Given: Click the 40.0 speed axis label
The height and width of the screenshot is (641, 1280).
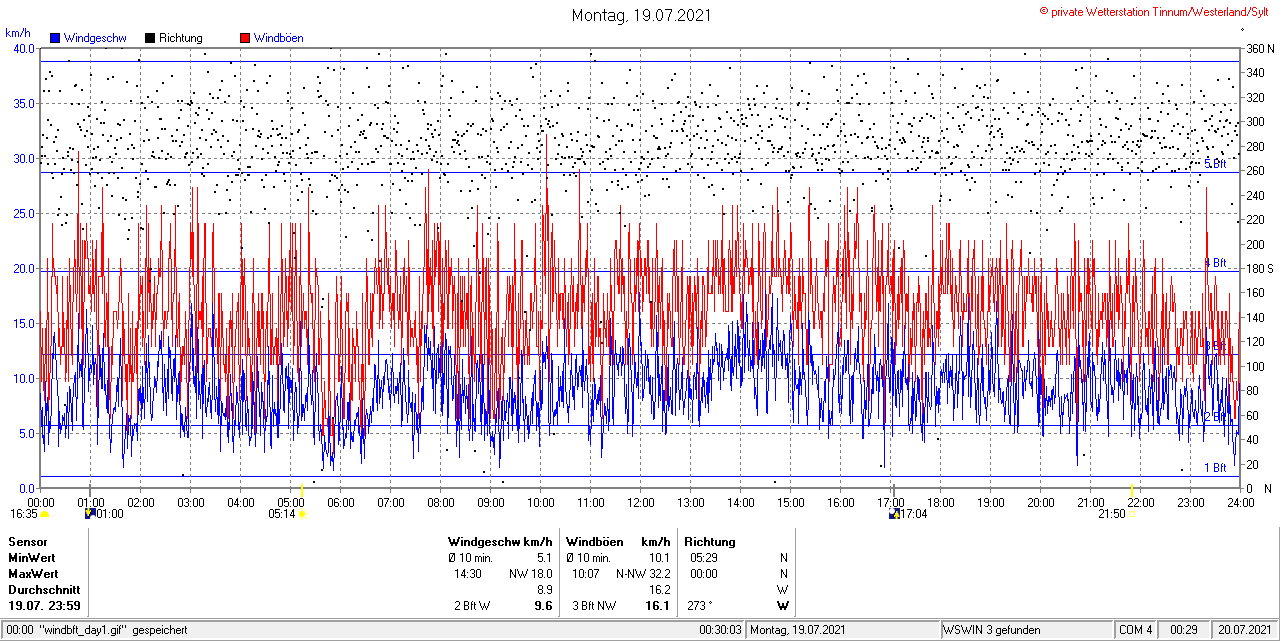Looking at the screenshot, I should (x=23, y=48).
